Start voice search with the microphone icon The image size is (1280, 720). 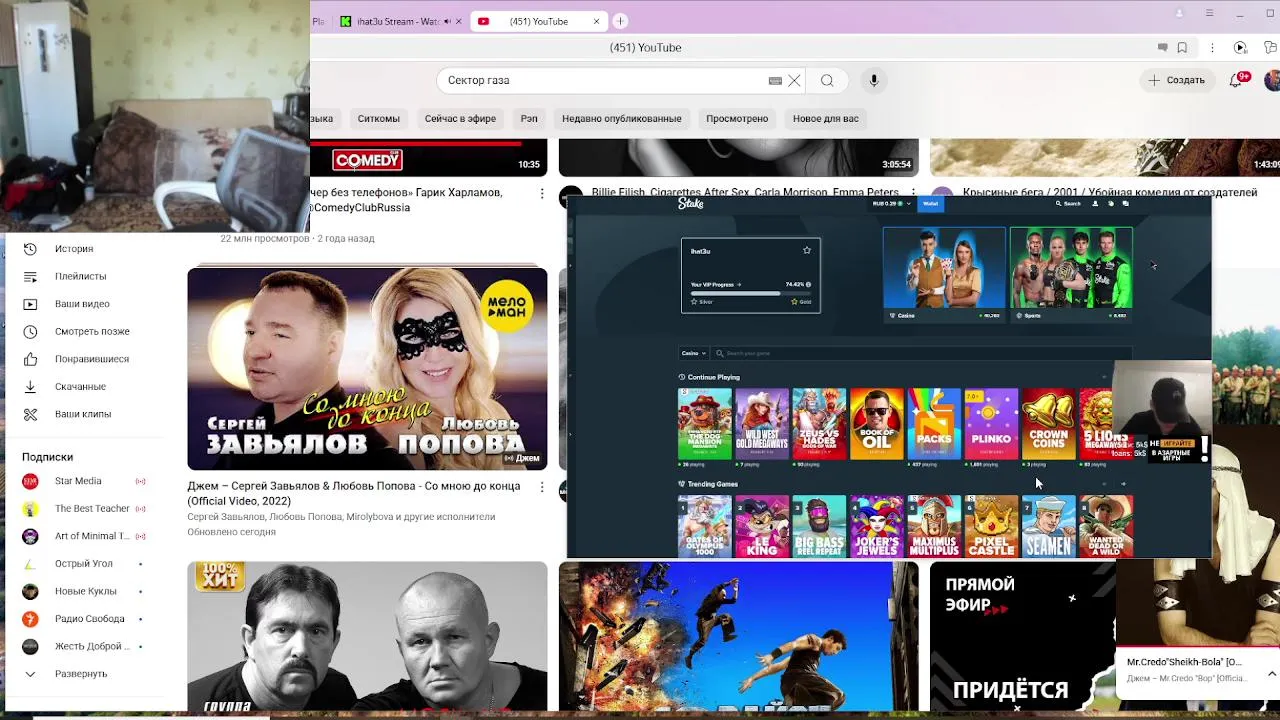pyautogui.click(x=874, y=81)
